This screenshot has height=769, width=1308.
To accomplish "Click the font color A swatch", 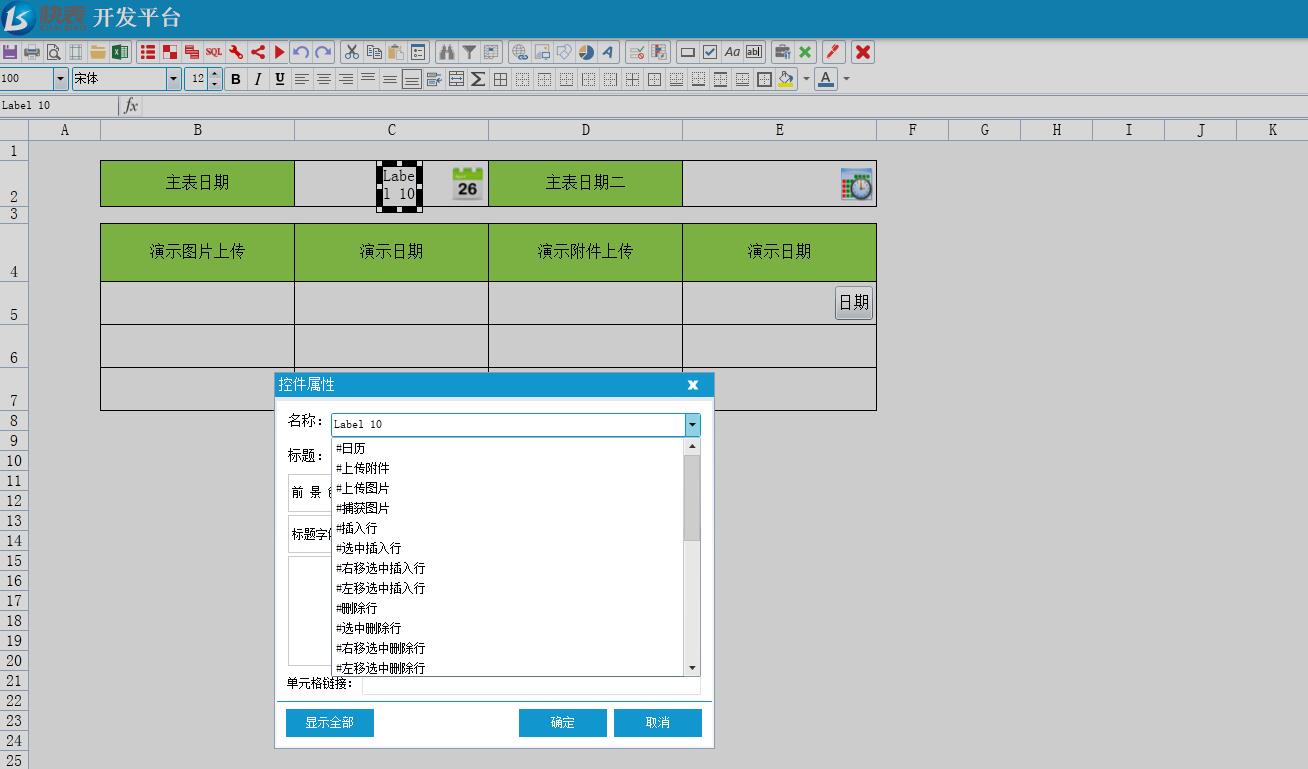I will tap(826, 79).
